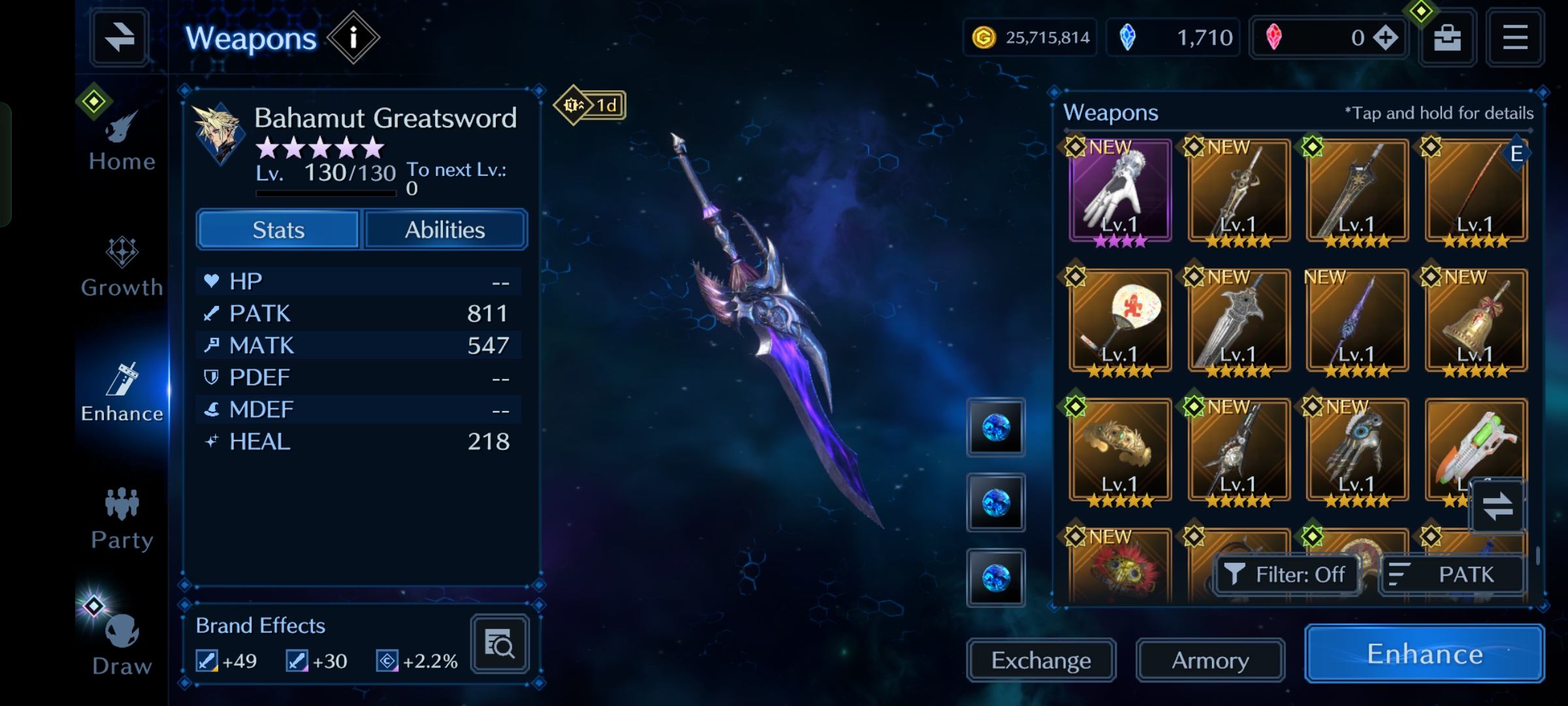Select the Stats tab

point(278,230)
